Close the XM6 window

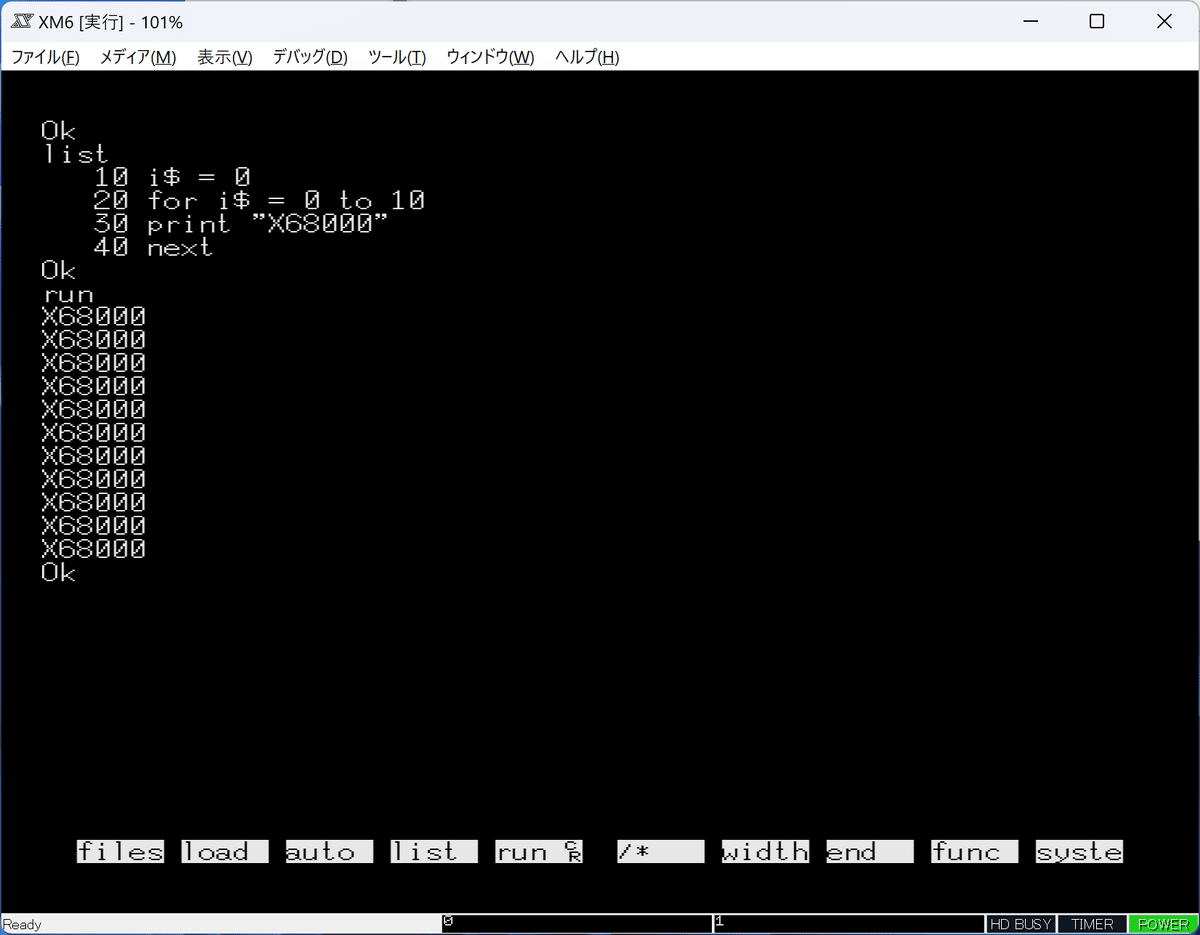coord(1165,21)
